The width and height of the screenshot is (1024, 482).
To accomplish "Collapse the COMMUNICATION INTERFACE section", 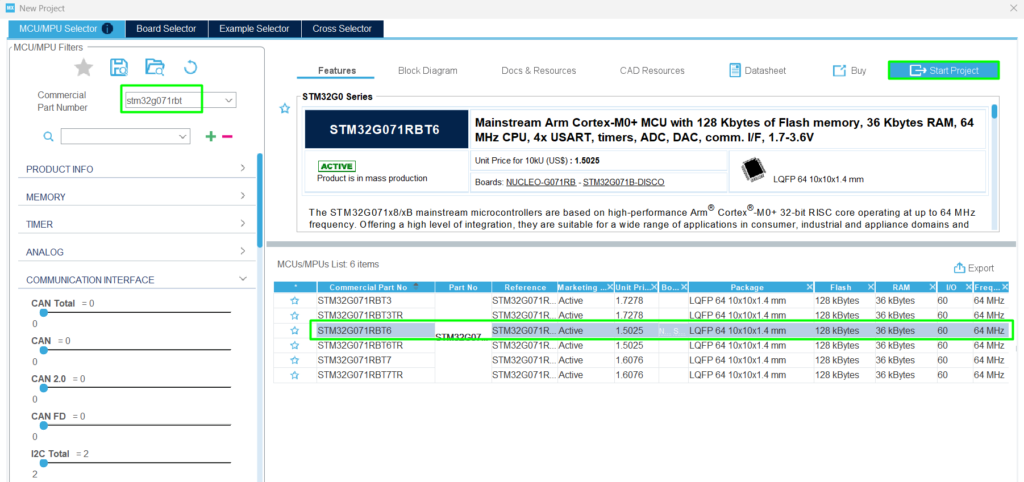I will [242, 280].
